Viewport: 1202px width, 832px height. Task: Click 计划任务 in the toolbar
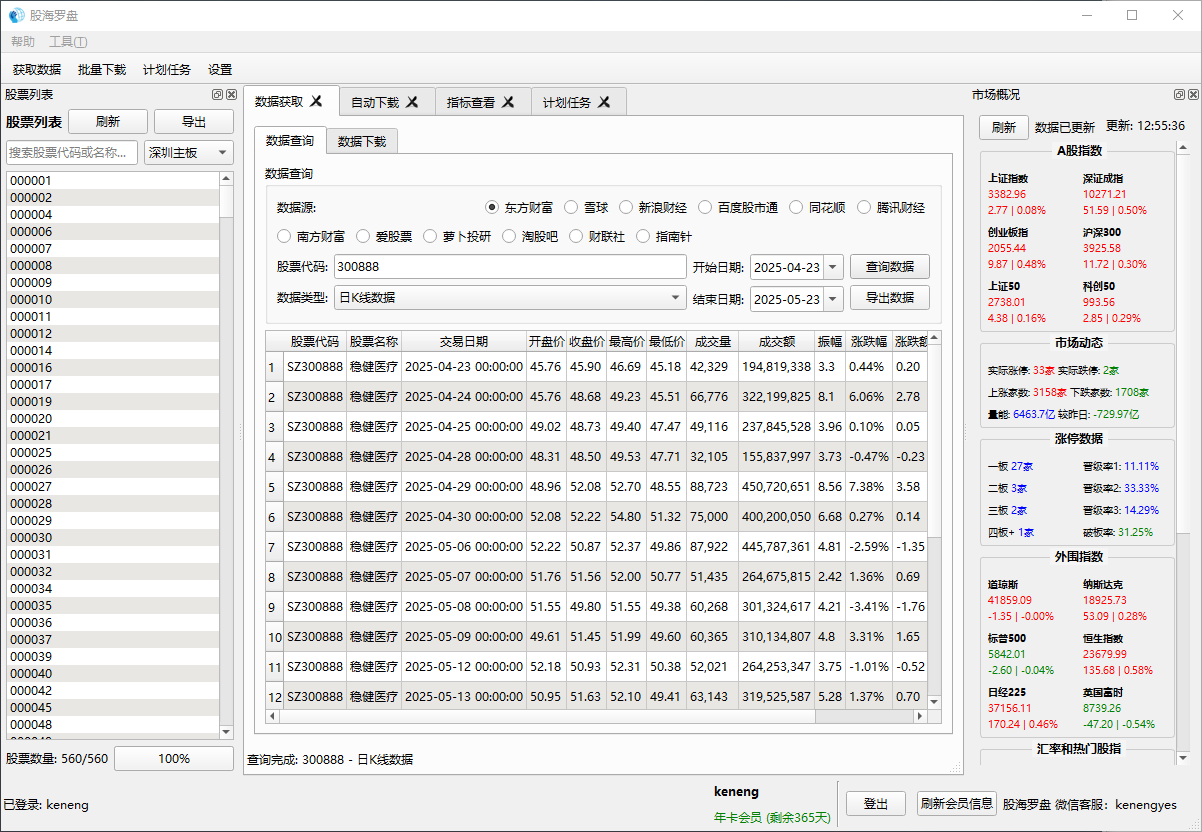click(167, 70)
